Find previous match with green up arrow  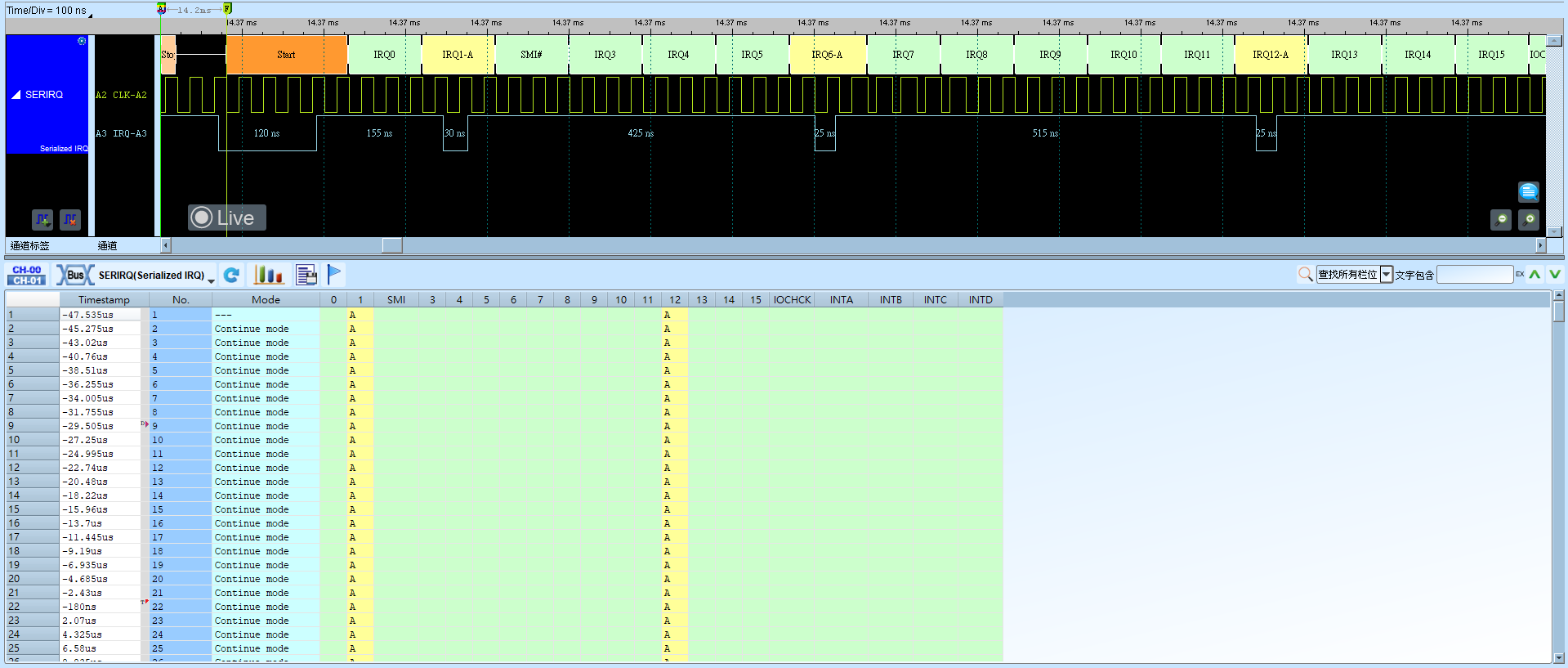point(1534,275)
